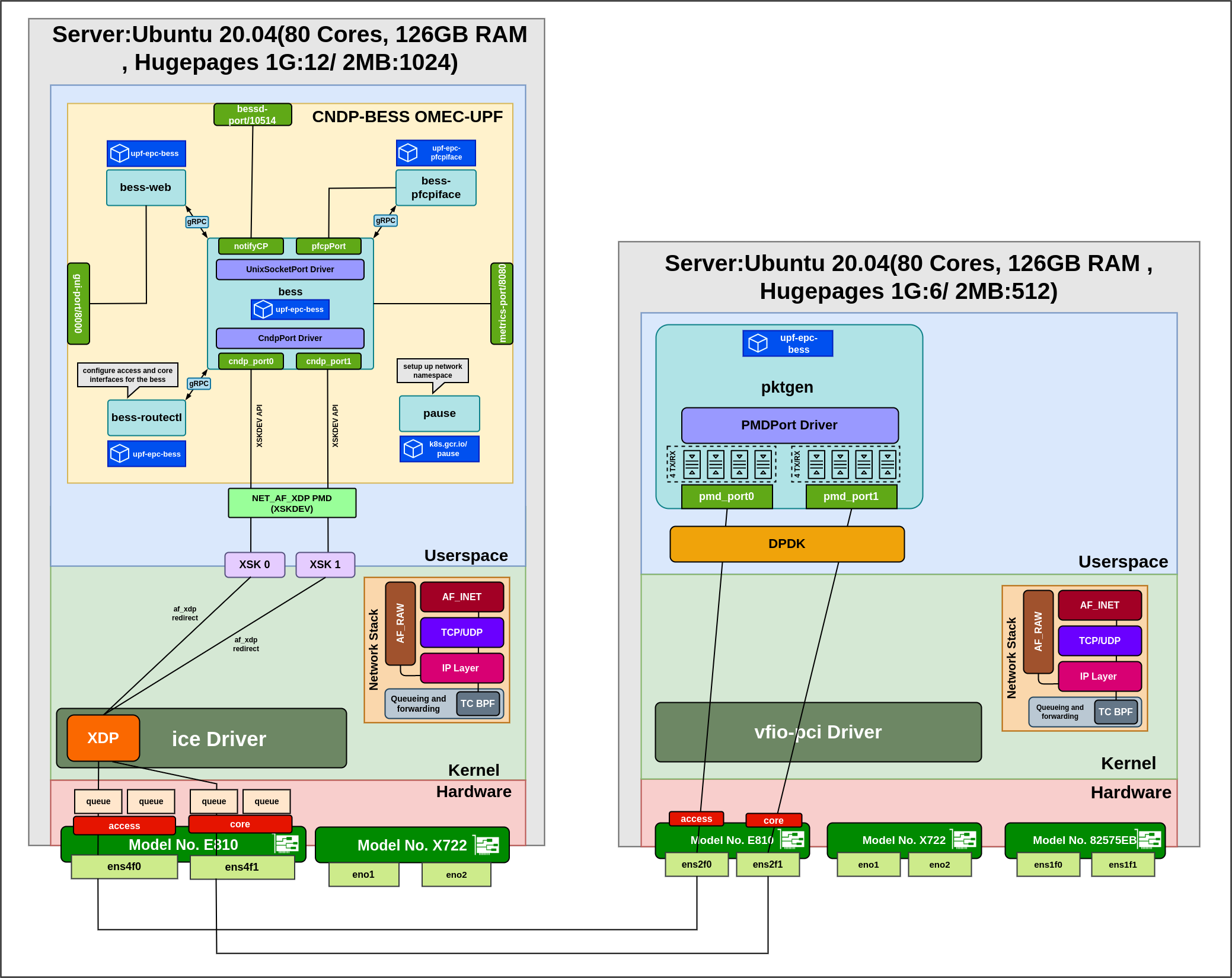The height and width of the screenshot is (978, 1232).
Task: Click the XSK 0 socket box
Action: (255, 565)
